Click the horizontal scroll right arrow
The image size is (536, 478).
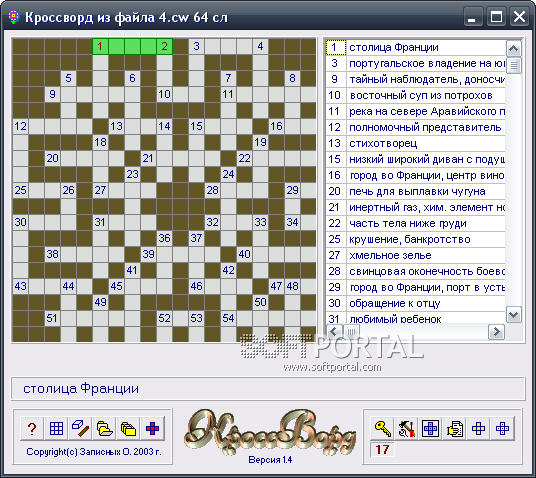click(x=496, y=331)
